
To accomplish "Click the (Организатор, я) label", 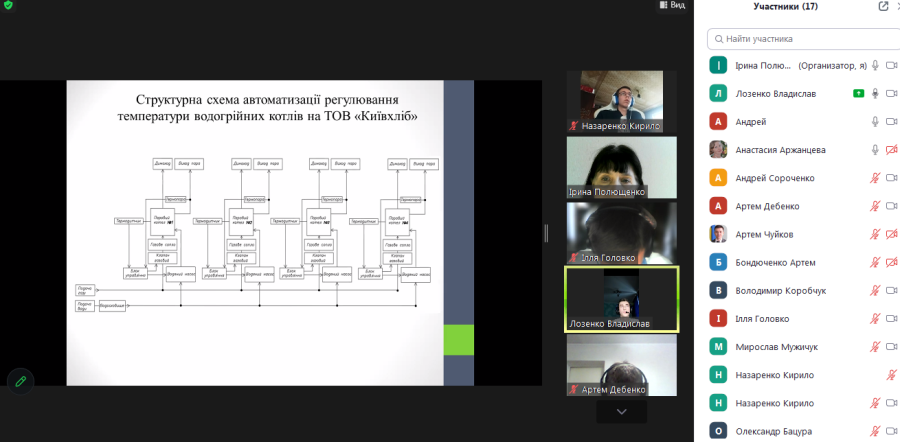I will [x=832, y=65].
